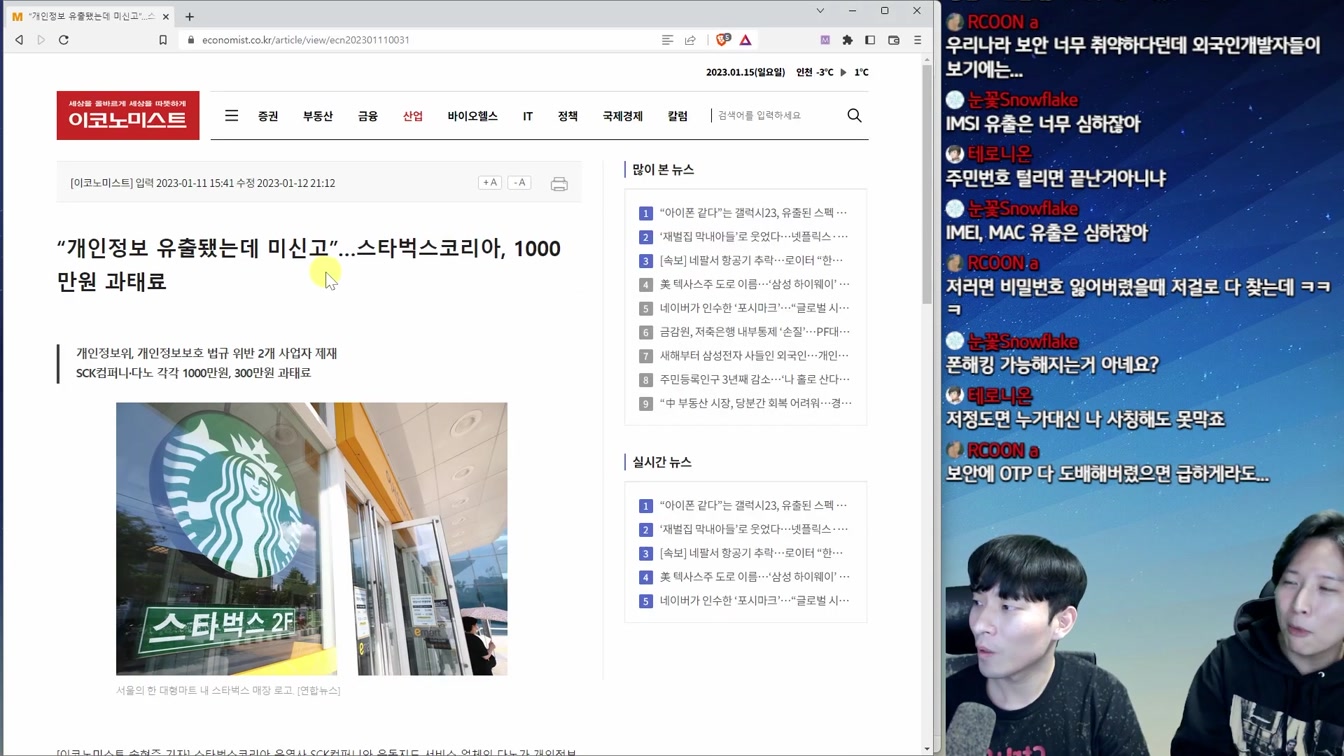Click the Starbucks store photo
The height and width of the screenshot is (756, 1344).
[x=311, y=539]
